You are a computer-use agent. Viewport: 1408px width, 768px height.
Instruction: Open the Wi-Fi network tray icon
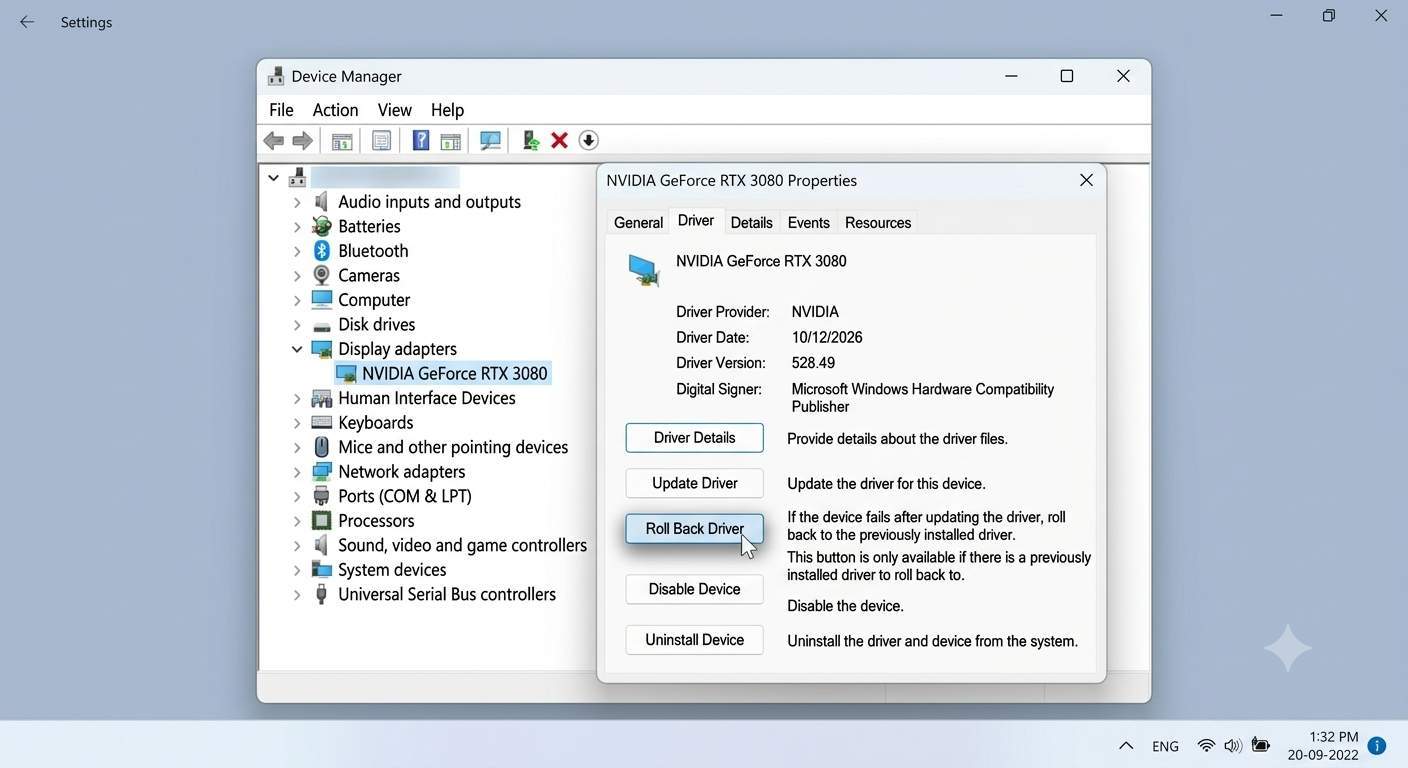pos(1207,746)
